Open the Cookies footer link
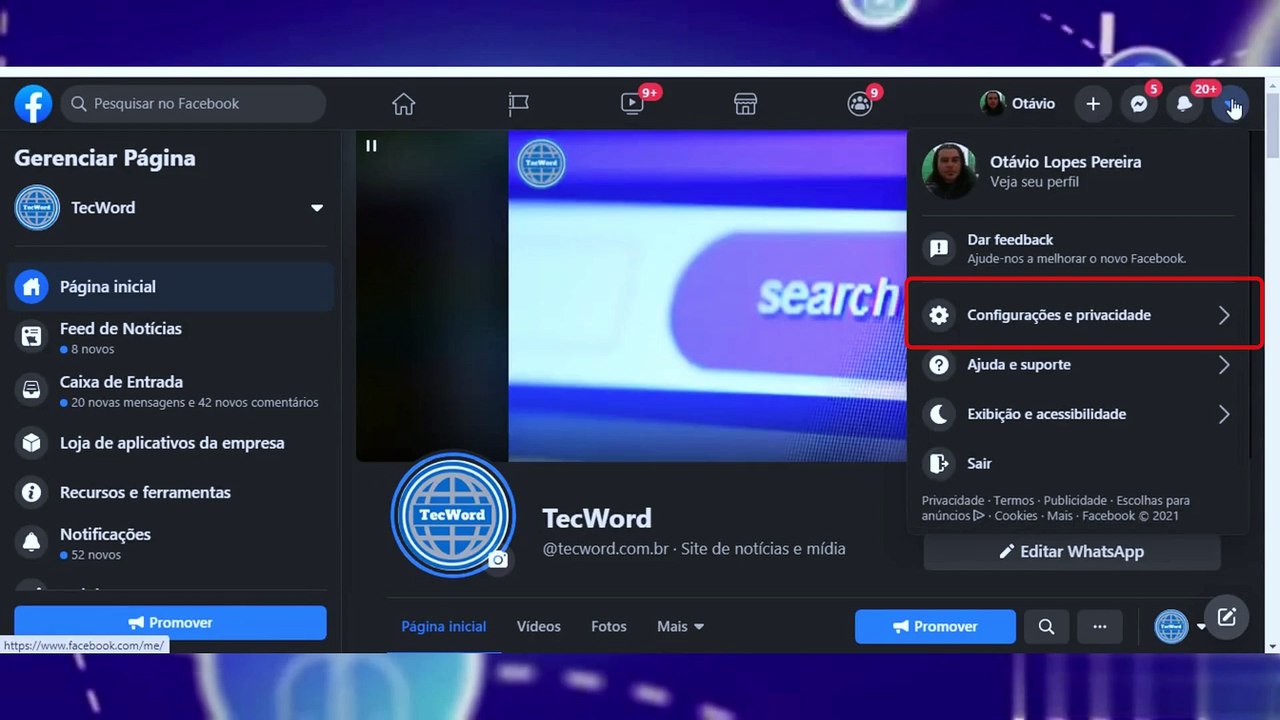The height and width of the screenshot is (720, 1280). tap(1016, 516)
